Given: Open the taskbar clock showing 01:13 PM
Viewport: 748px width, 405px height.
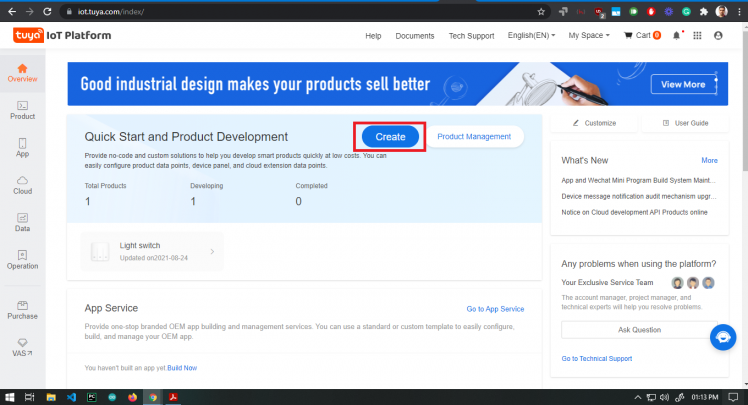Looking at the screenshot, I should coord(705,397).
